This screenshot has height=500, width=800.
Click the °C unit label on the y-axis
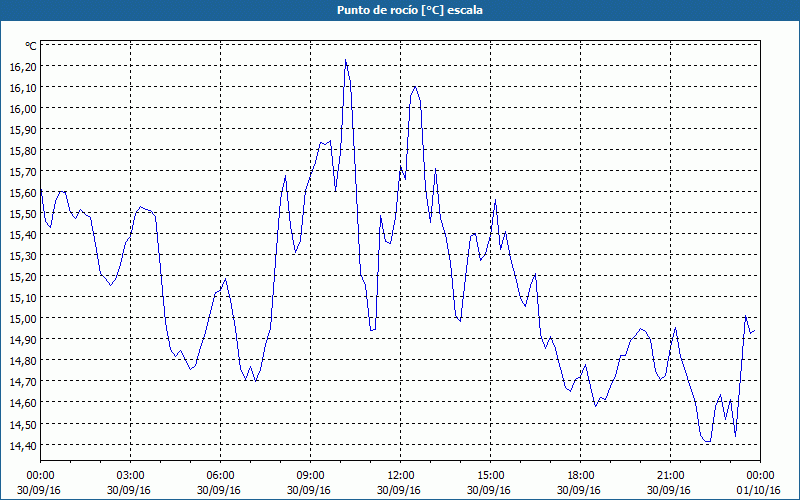[31, 46]
